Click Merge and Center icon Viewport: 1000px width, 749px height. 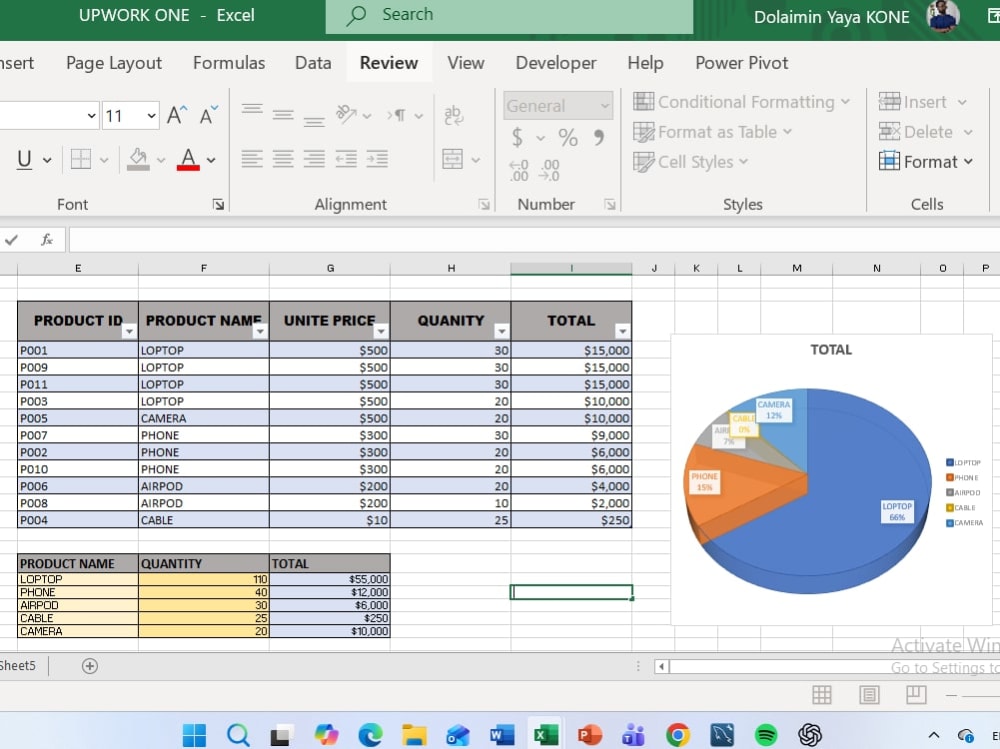pyautogui.click(x=452, y=159)
